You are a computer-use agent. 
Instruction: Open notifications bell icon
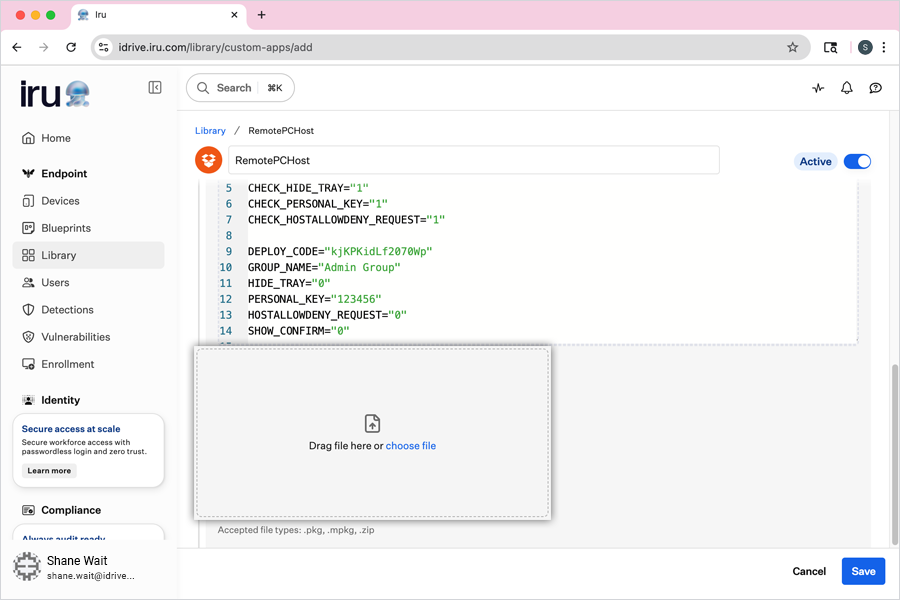click(847, 88)
